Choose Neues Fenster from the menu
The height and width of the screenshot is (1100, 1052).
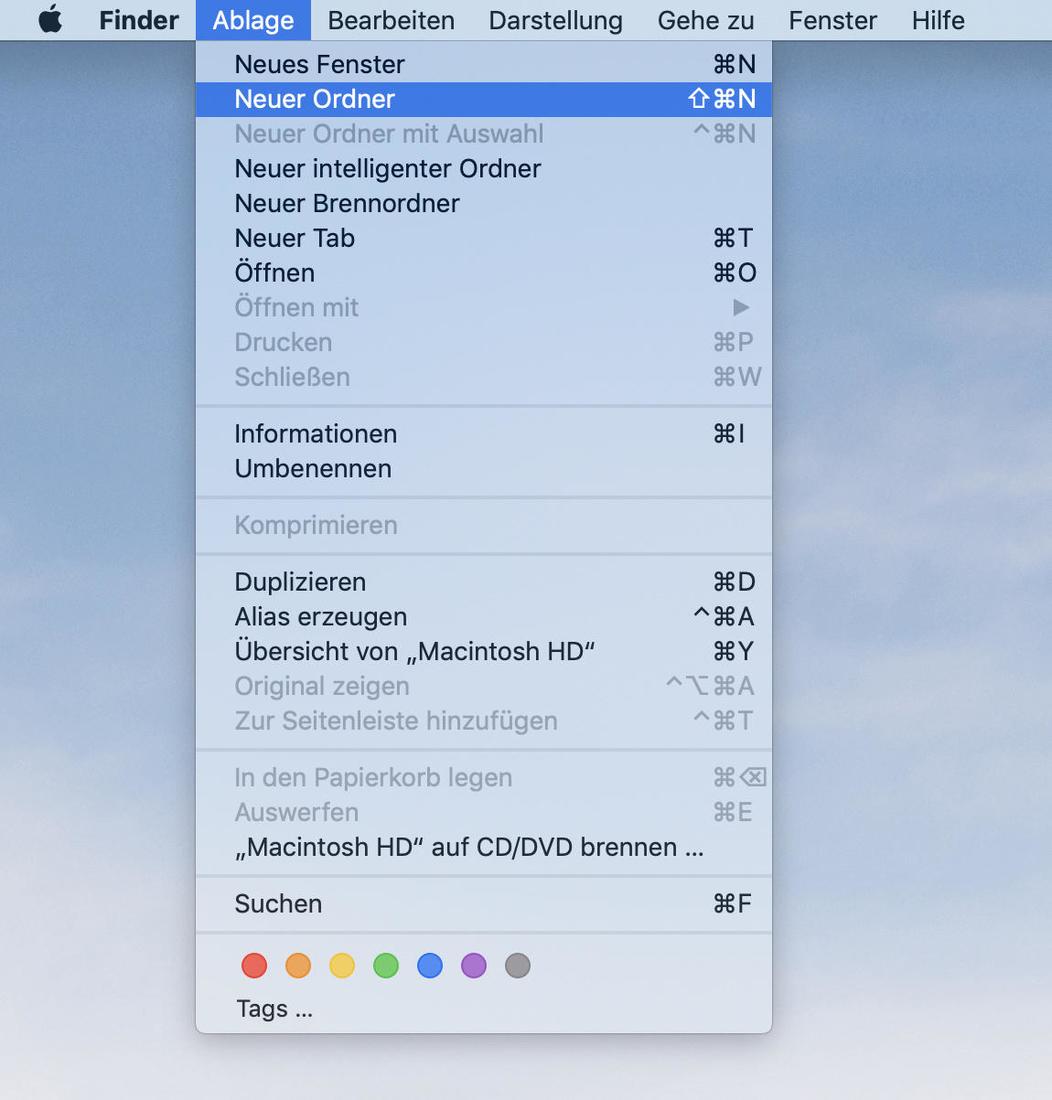click(x=484, y=65)
